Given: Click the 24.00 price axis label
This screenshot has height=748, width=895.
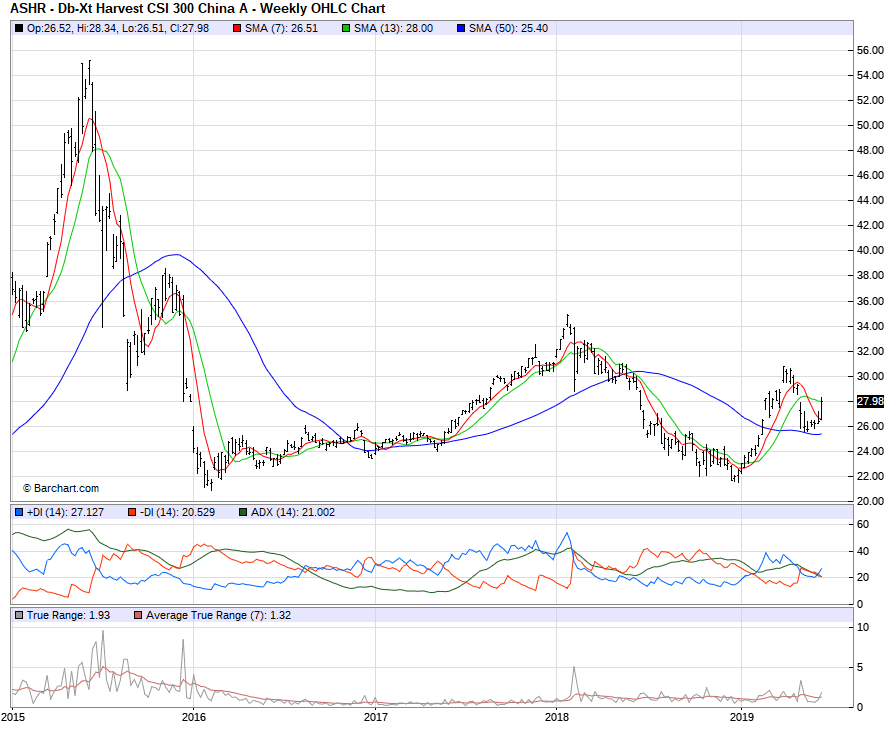Looking at the screenshot, I should click(870, 451).
